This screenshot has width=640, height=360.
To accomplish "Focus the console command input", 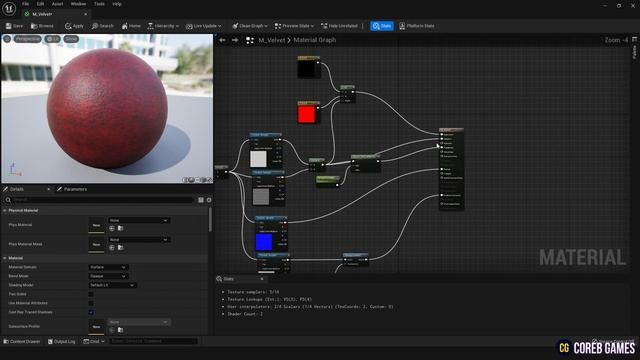I will [153, 341].
